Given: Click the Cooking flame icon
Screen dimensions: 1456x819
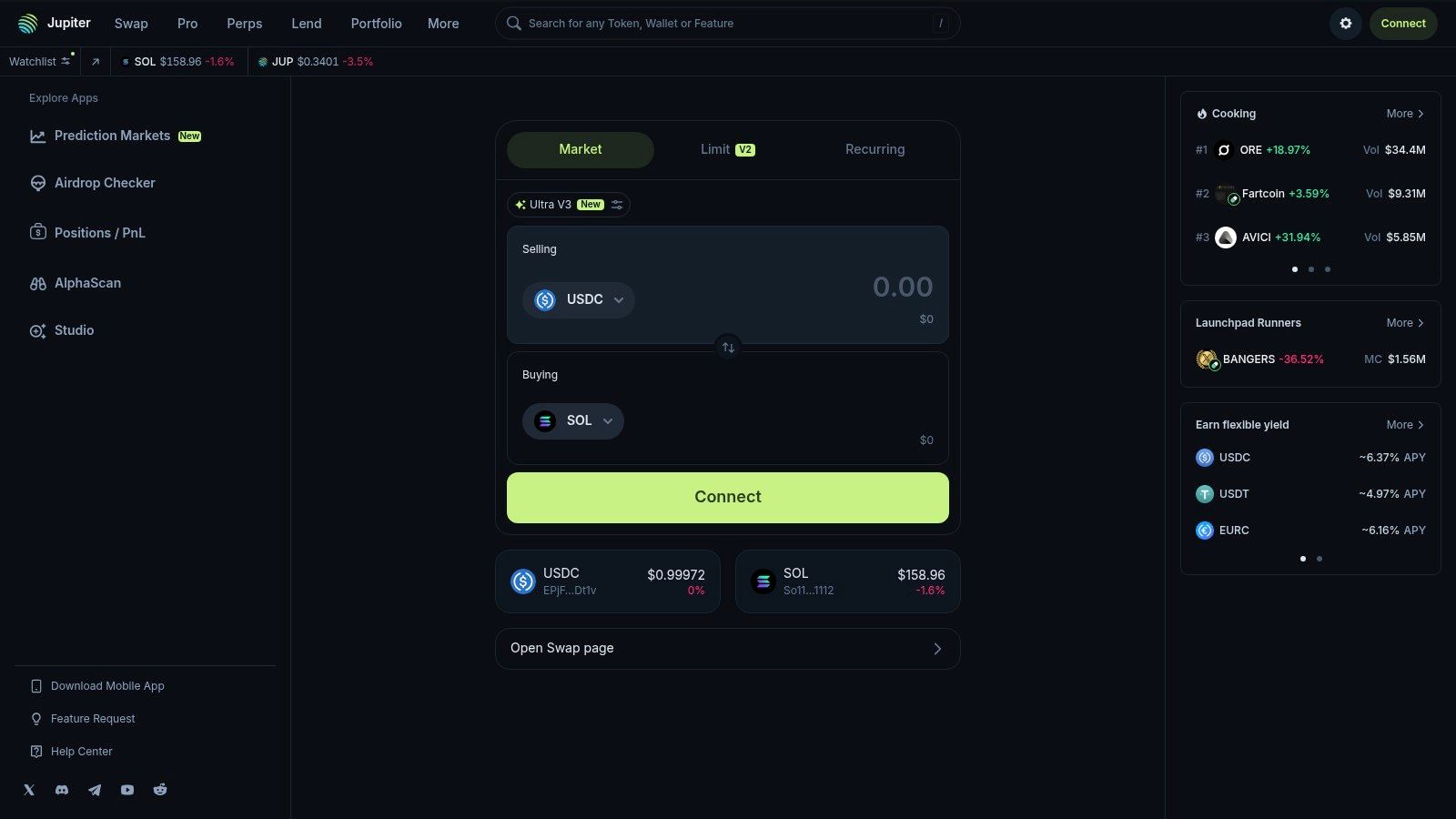Looking at the screenshot, I should point(1202,114).
